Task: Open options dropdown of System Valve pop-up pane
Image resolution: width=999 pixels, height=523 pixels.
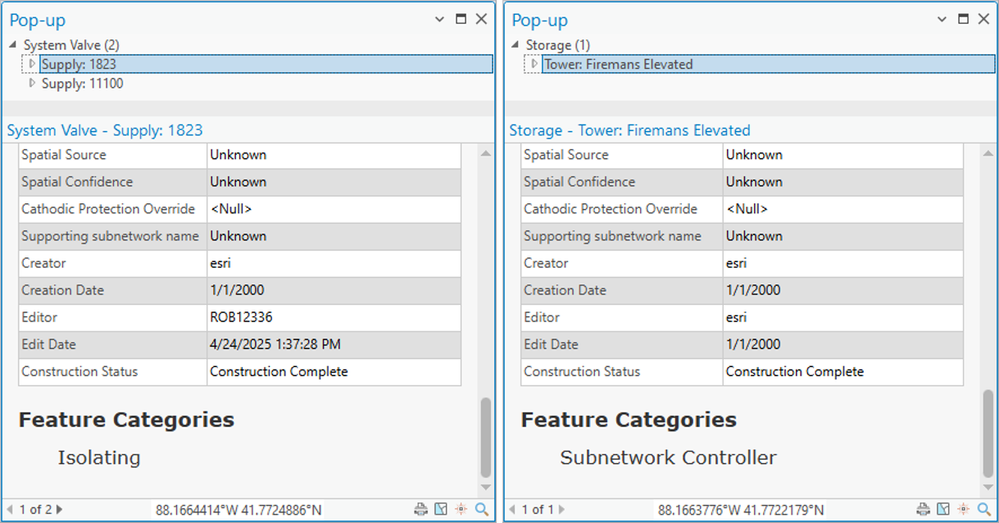Action: (441, 19)
